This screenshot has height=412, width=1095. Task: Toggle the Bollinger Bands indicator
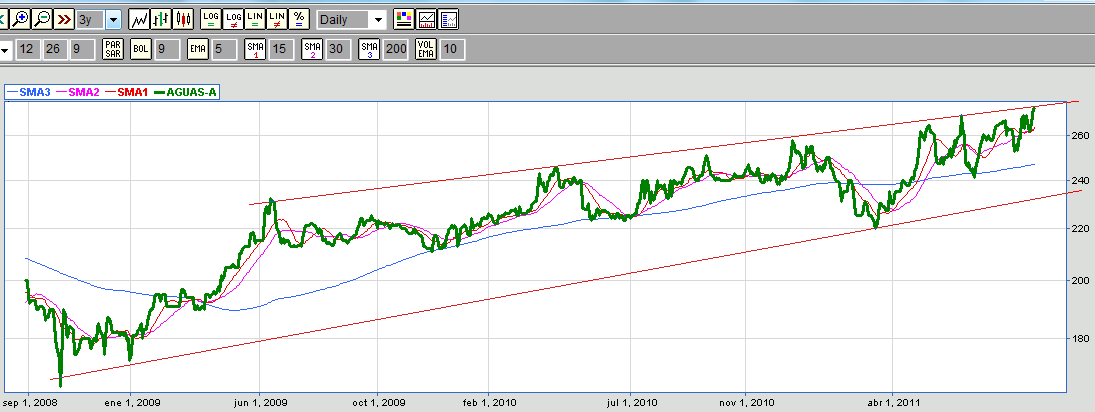click(x=141, y=48)
